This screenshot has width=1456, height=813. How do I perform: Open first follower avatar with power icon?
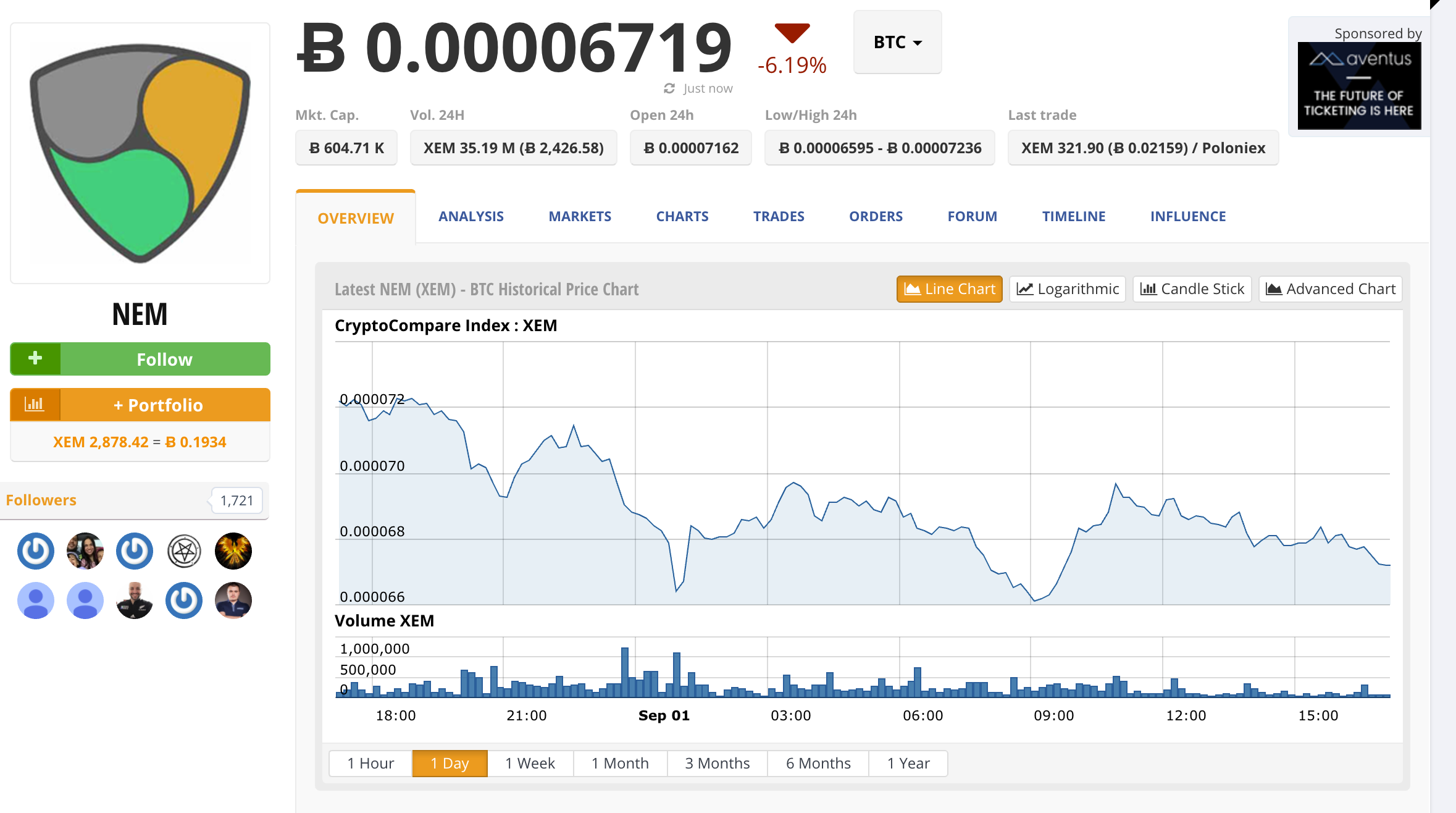(x=36, y=551)
